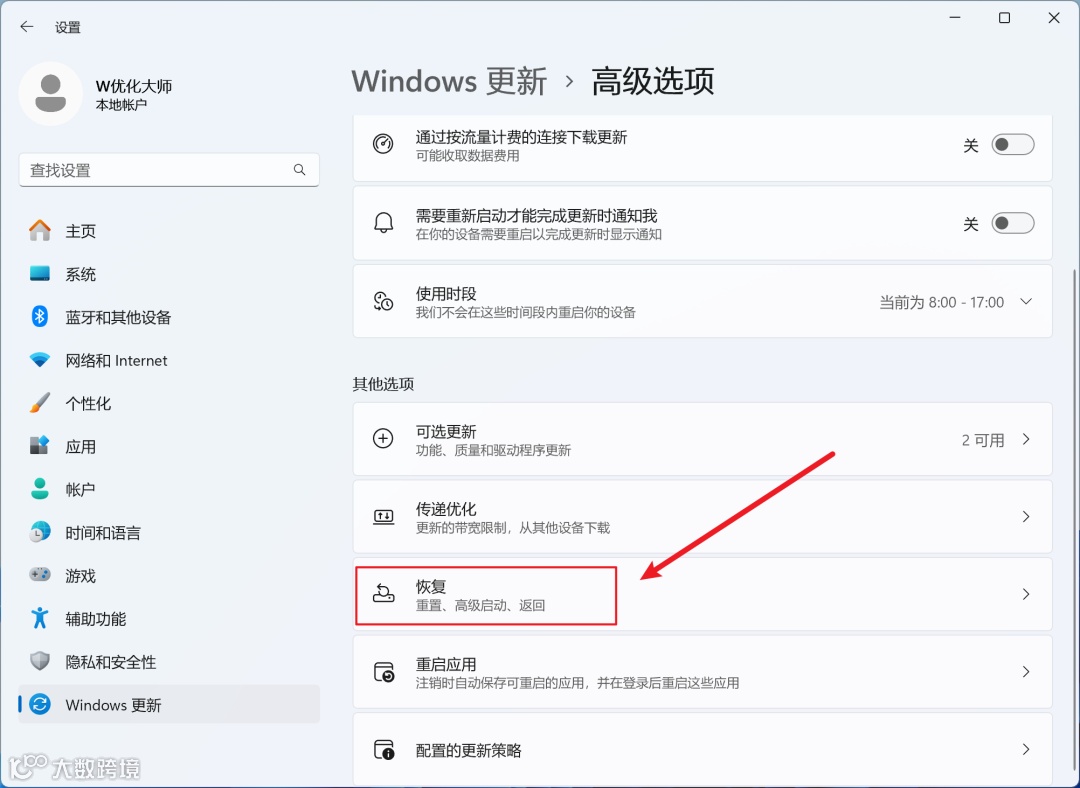The width and height of the screenshot is (1080, 788).
Task: Click the configured update policies icon
Action: pyautogui.click(x=383, y=749)
